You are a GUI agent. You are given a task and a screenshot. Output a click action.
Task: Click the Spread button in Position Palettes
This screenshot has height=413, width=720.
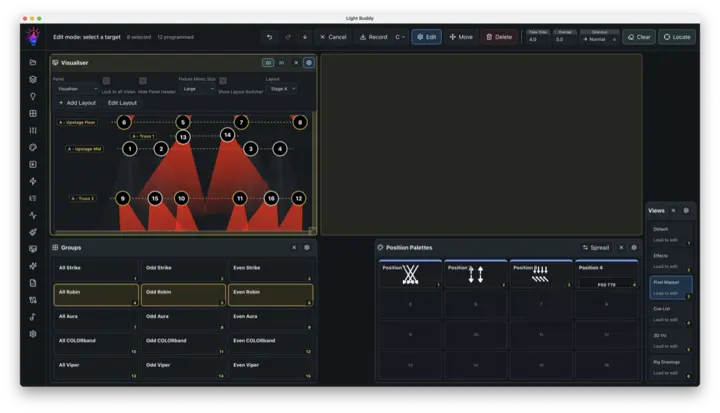point(596,248)
